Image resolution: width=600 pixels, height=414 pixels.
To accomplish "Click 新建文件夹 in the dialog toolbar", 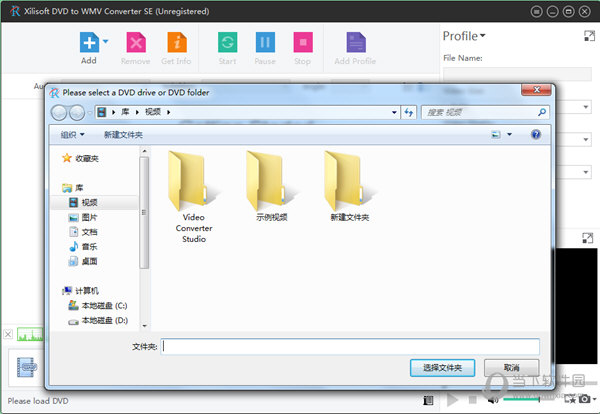I will pos(123,135).
